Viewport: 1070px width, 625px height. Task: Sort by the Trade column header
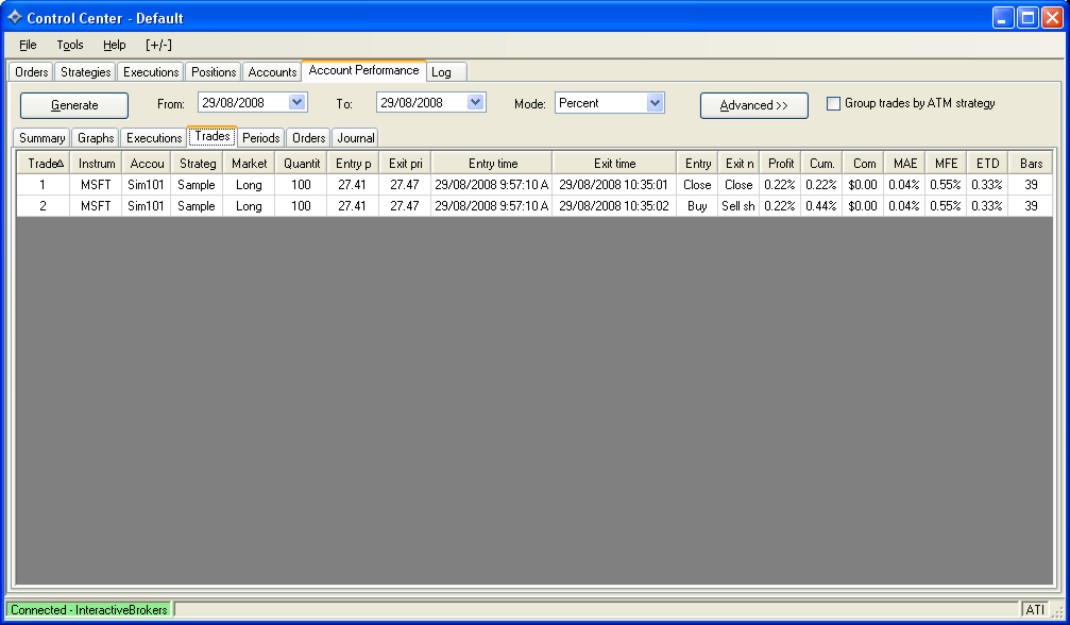click(x=44, y=164)
